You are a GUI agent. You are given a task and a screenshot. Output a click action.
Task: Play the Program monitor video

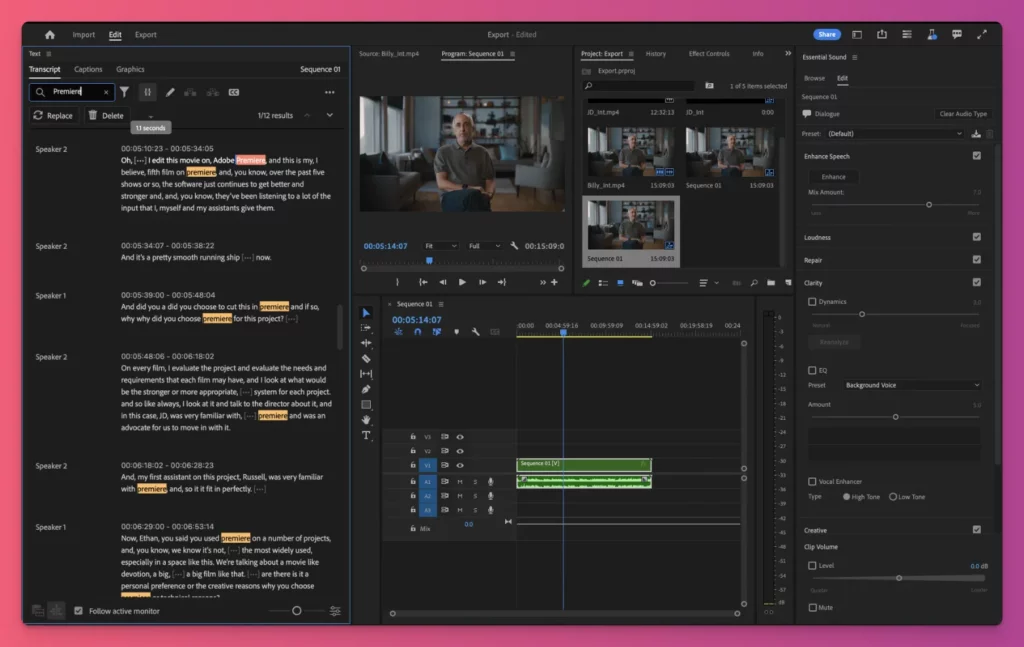(x=462, y=282)
